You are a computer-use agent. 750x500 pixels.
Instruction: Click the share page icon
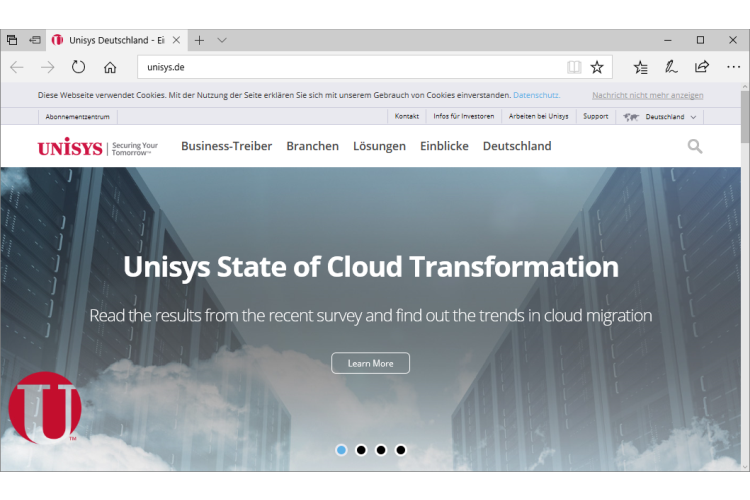702,67
